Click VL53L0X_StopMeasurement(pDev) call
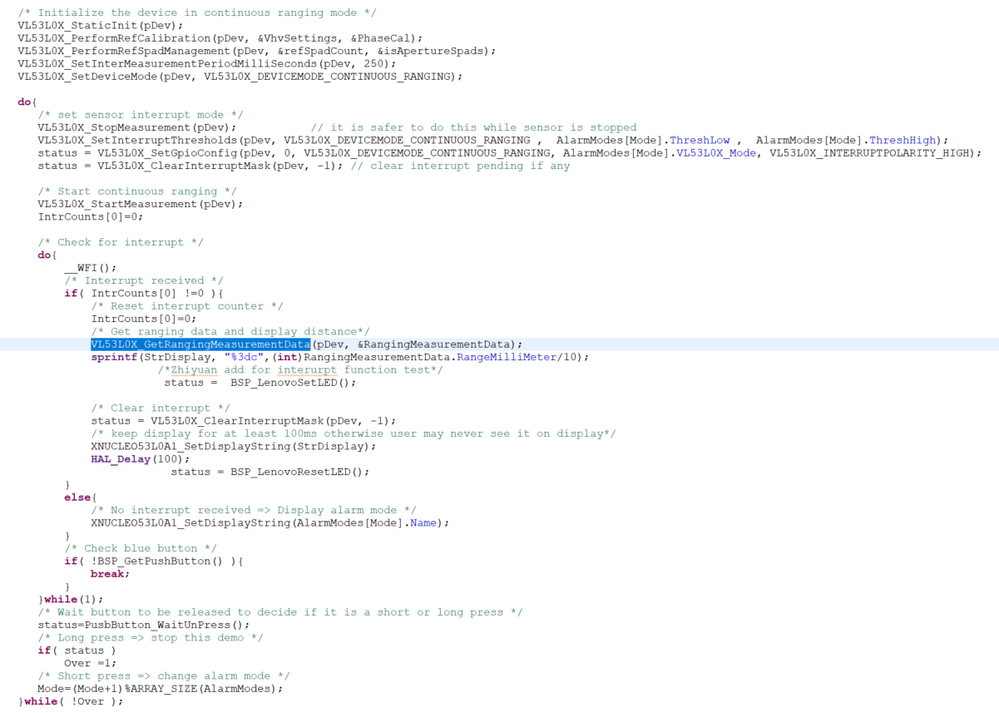The image size is (999, 713). [x=137, y=127]
